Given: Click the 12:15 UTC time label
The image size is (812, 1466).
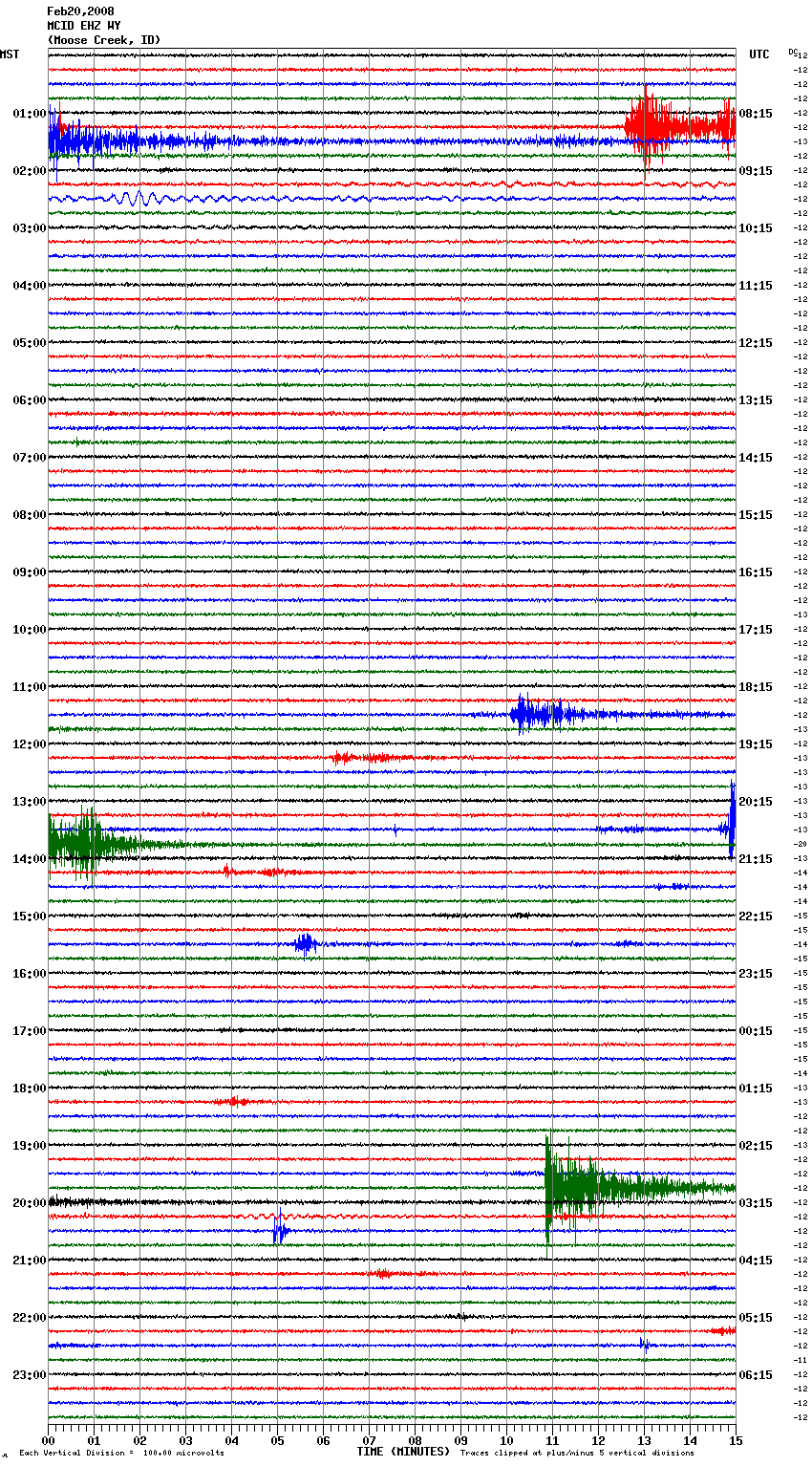Looking at the screenshot, I should 756,343.
